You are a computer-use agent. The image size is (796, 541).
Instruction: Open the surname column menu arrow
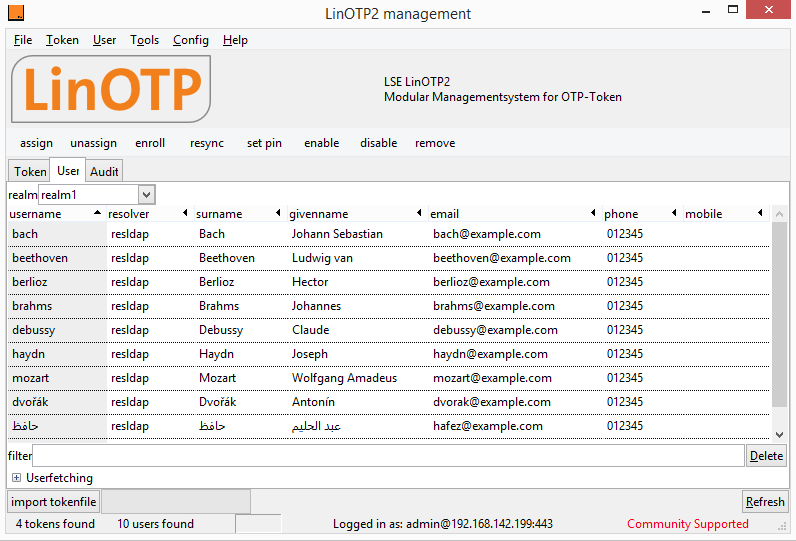[x=276, y=213]
